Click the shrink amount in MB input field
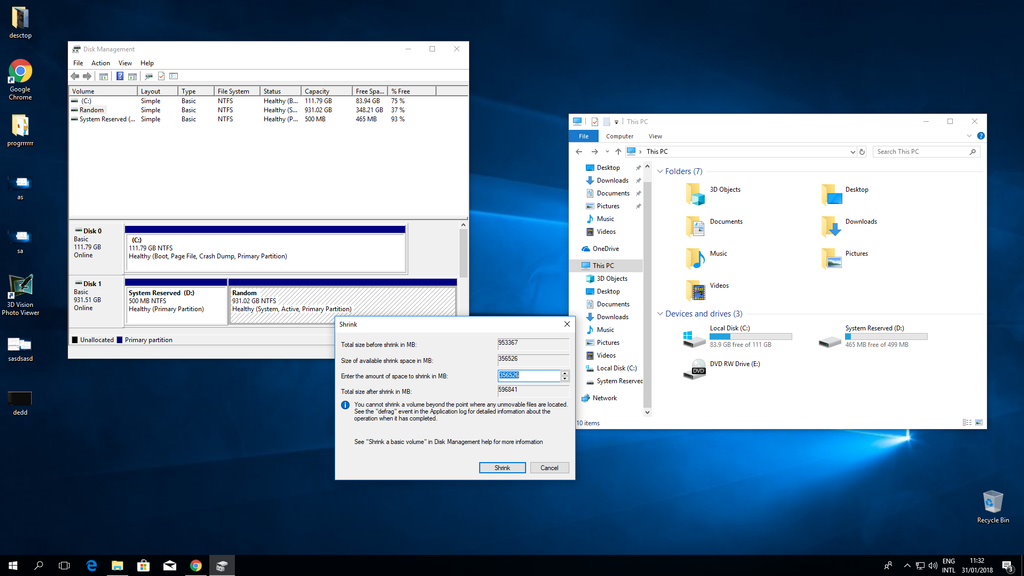The height and width of the screenshot is (576, 1024). (529, 376)
